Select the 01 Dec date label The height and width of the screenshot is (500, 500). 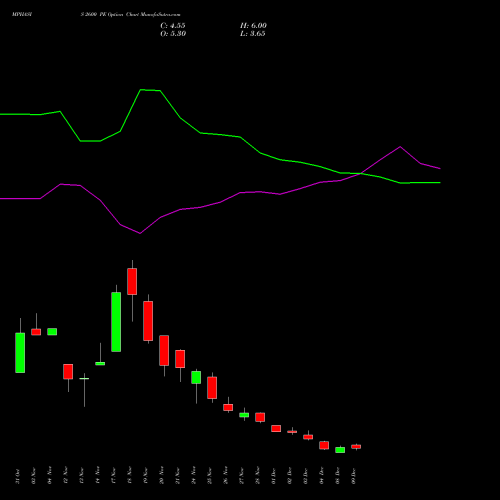[x=274, y=476]
